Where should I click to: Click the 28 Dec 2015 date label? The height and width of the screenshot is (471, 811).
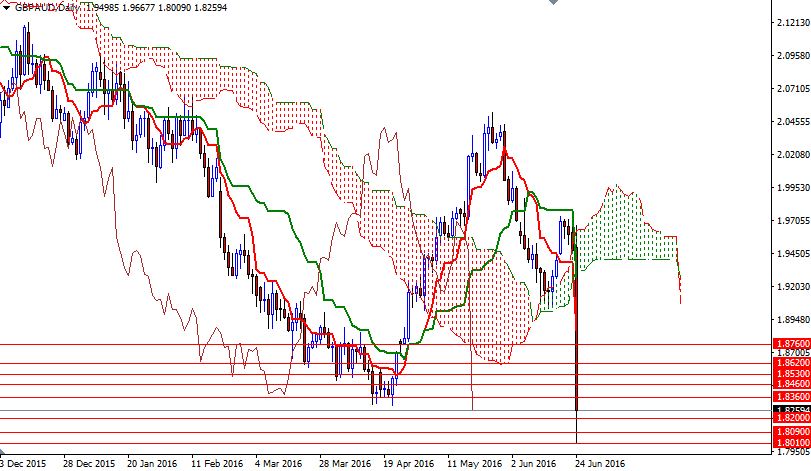(89, 464)
